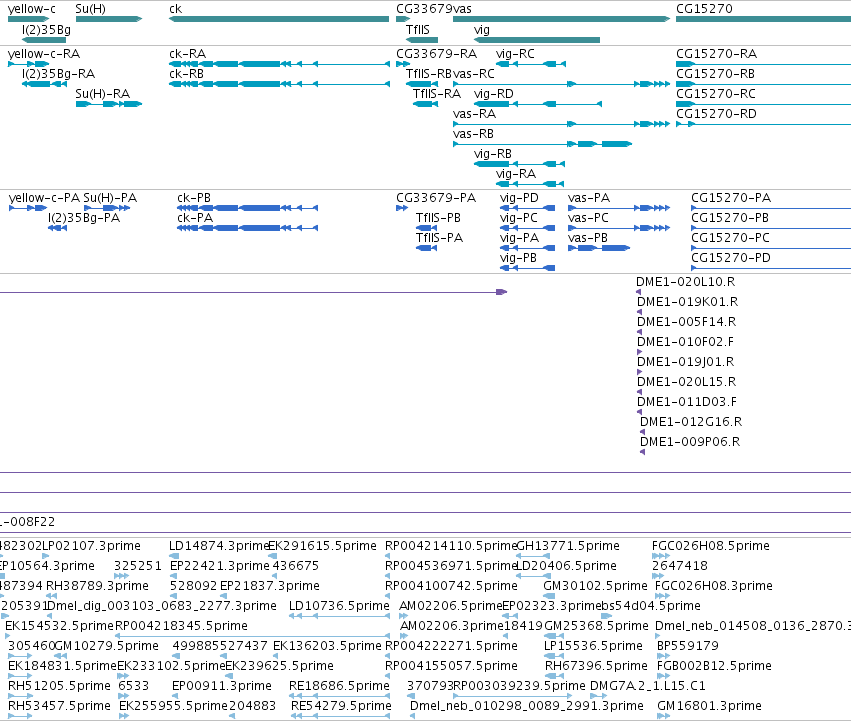Select the vig-PC label
The width and height of the screenshot is (851, 721).
[519, 218]
